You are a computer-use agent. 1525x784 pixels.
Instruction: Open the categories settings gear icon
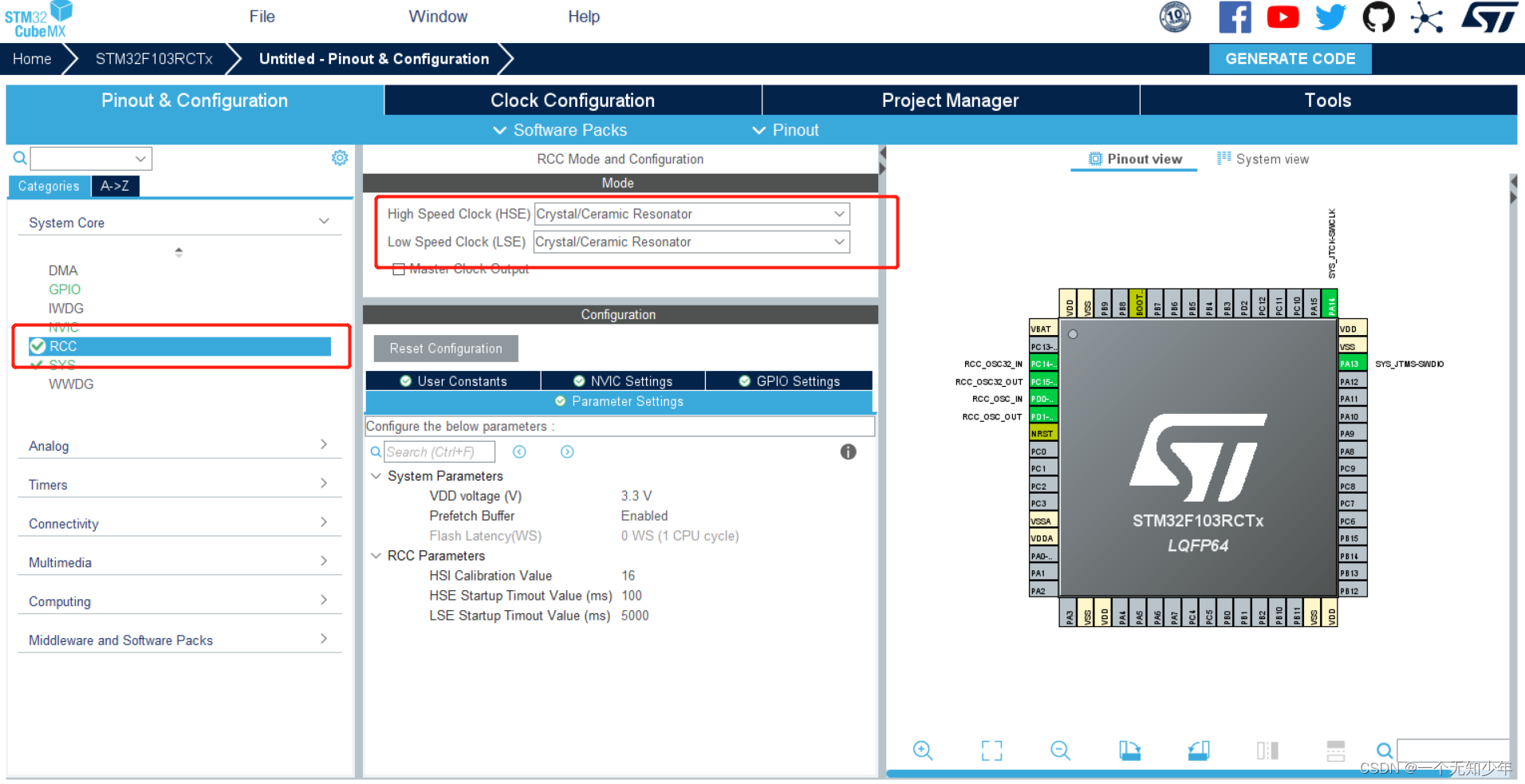click(x=340, y=158)
